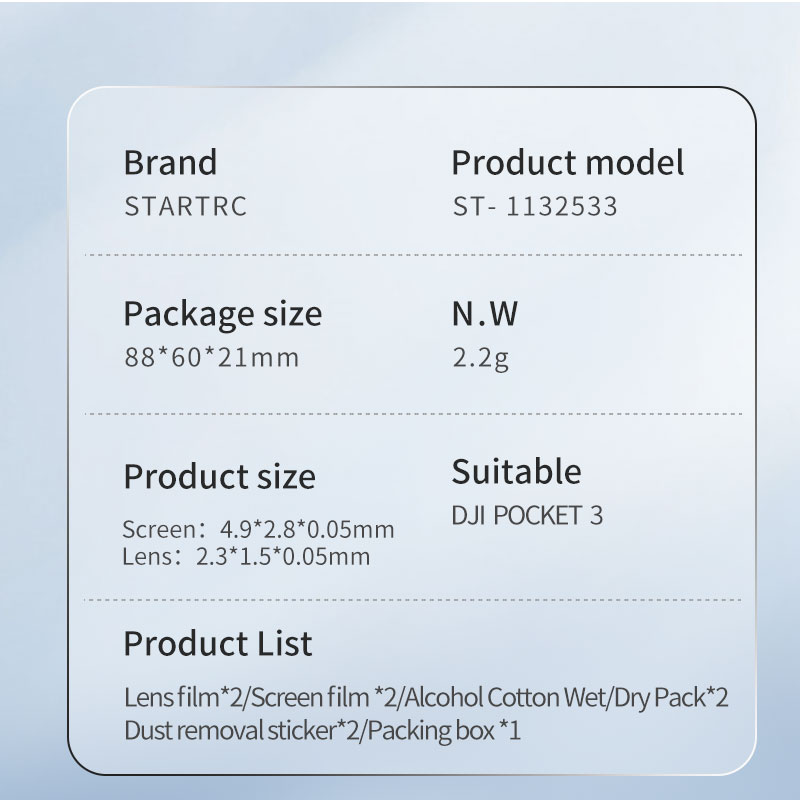Viewport: 800px width, 800px height.
Task: Click the Suitable heading
Action: pos(516,471)
